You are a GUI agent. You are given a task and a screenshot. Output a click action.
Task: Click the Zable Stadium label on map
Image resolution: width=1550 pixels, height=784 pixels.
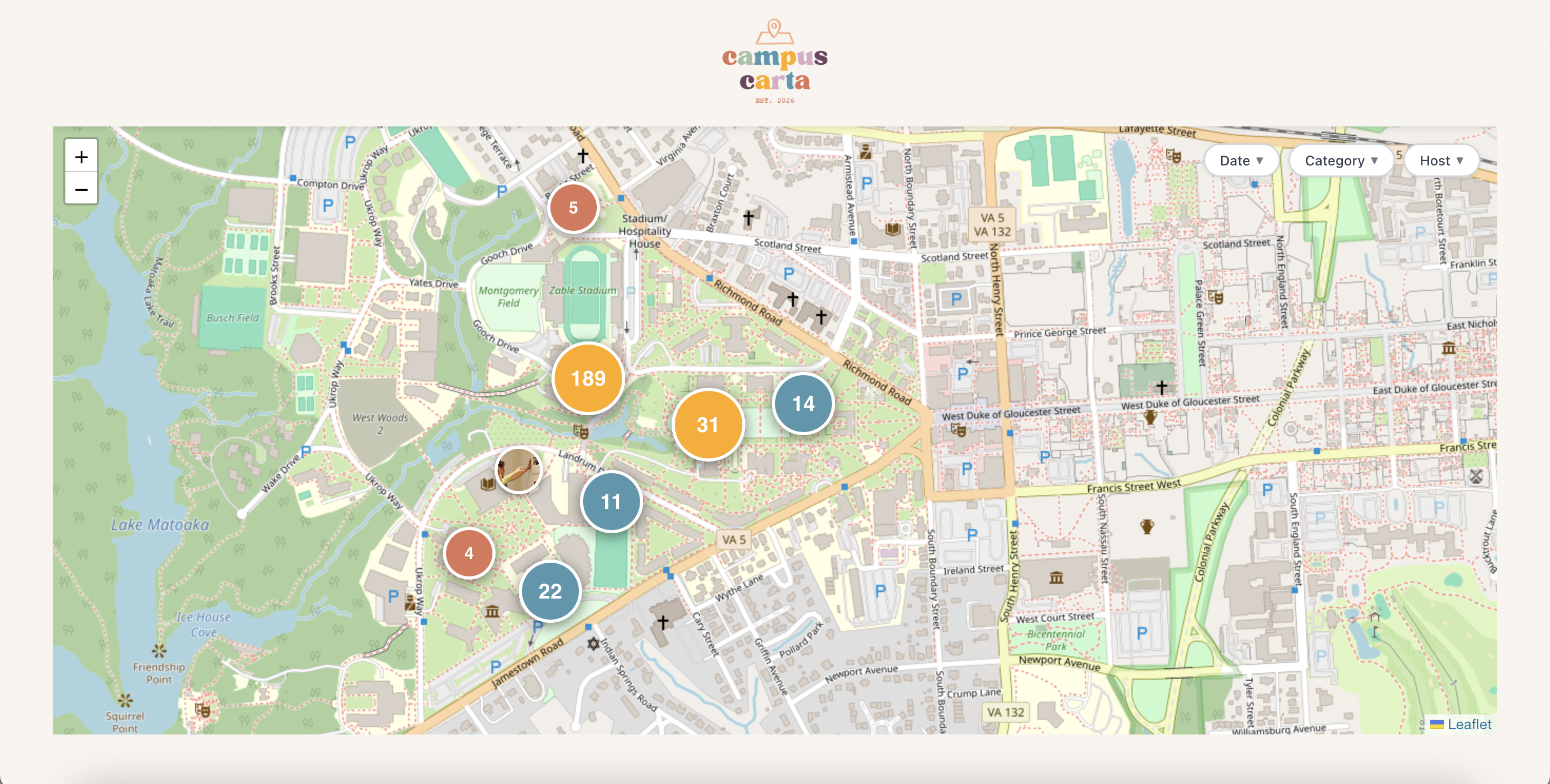tap(583, 290)
